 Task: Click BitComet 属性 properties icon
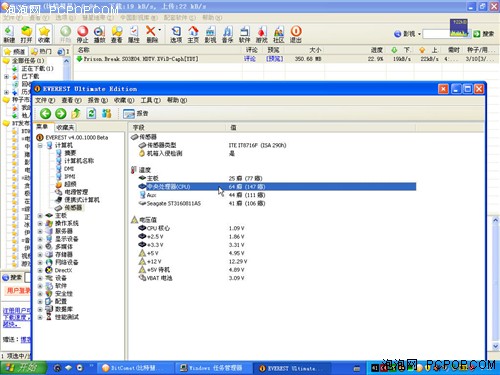tap(134, 34)
